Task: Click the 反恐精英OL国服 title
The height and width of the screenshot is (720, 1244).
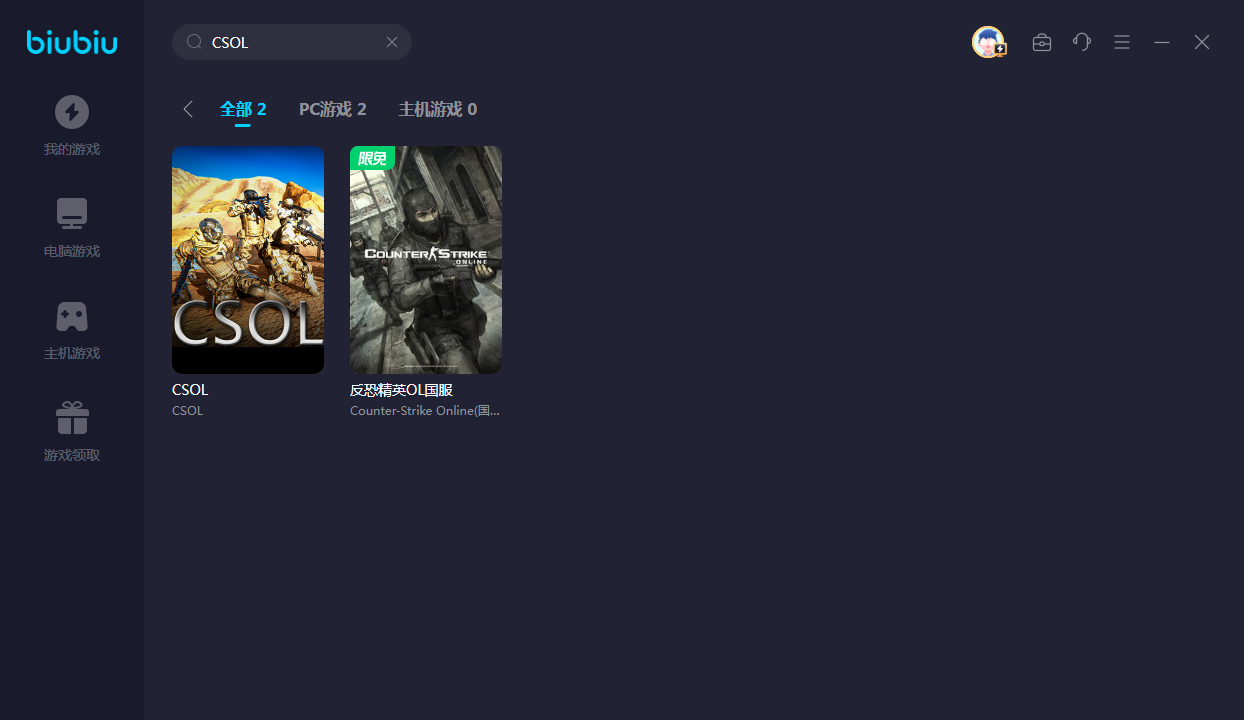Action: [x=401, y=390]
